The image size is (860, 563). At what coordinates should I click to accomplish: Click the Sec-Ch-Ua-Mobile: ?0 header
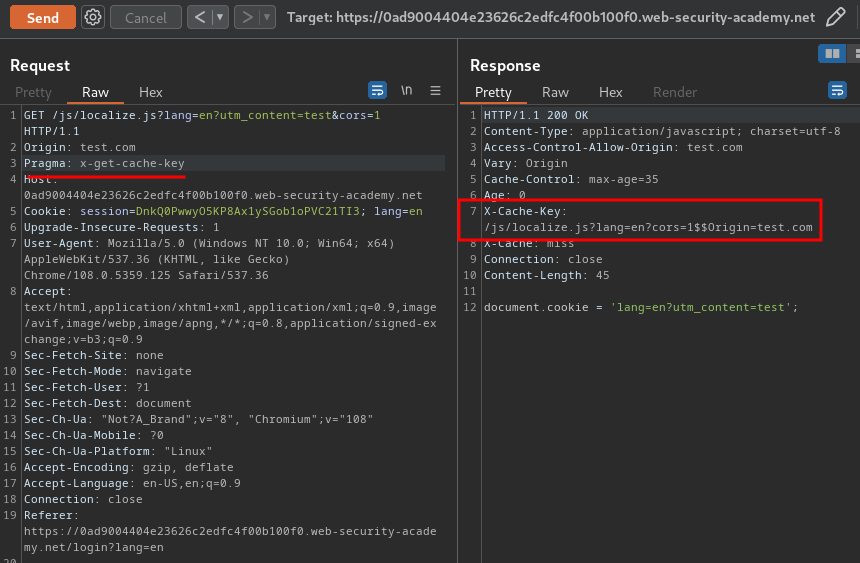click(x=93, y=436)
